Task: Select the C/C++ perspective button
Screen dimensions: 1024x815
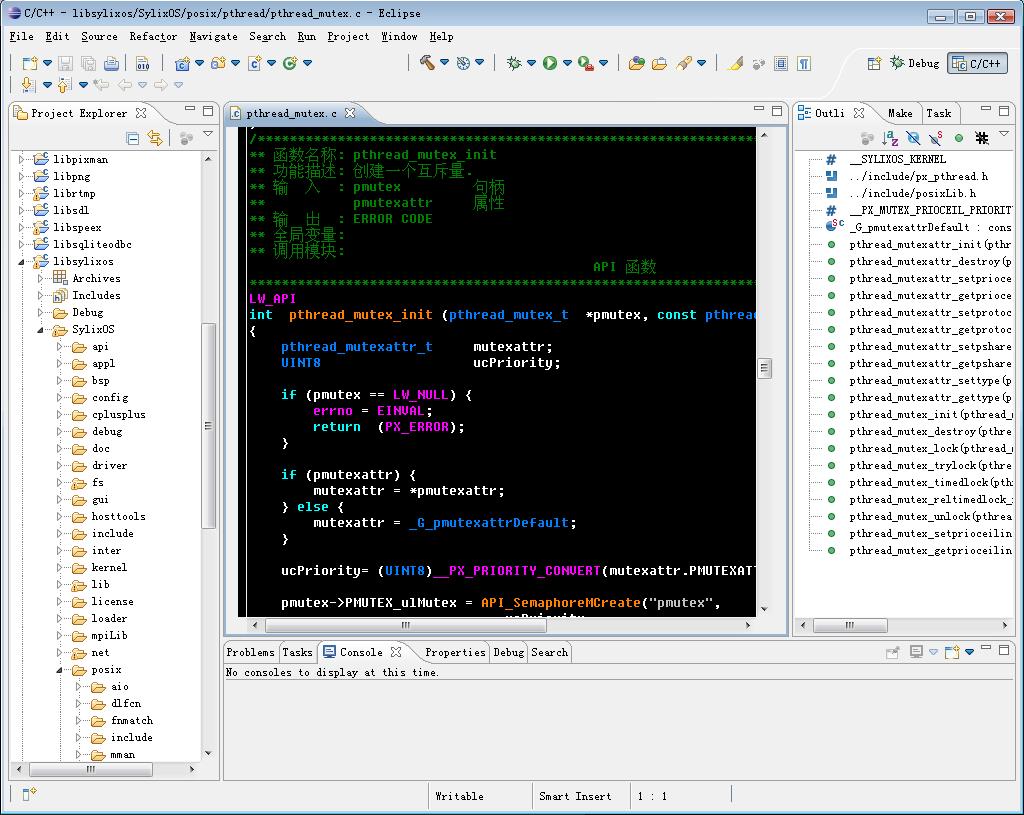Action: [x=977, y=63]
